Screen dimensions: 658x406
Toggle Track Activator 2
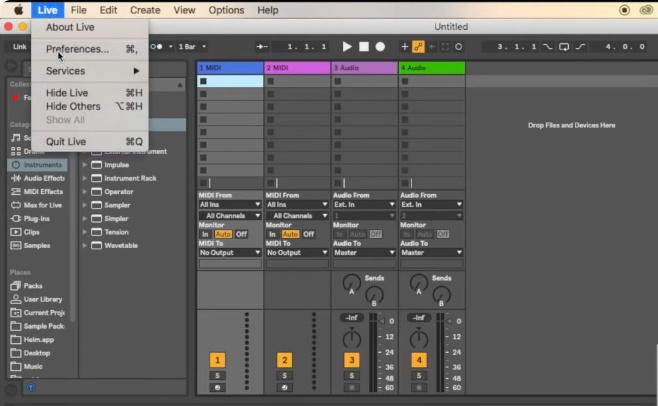[x=285, y=360]
